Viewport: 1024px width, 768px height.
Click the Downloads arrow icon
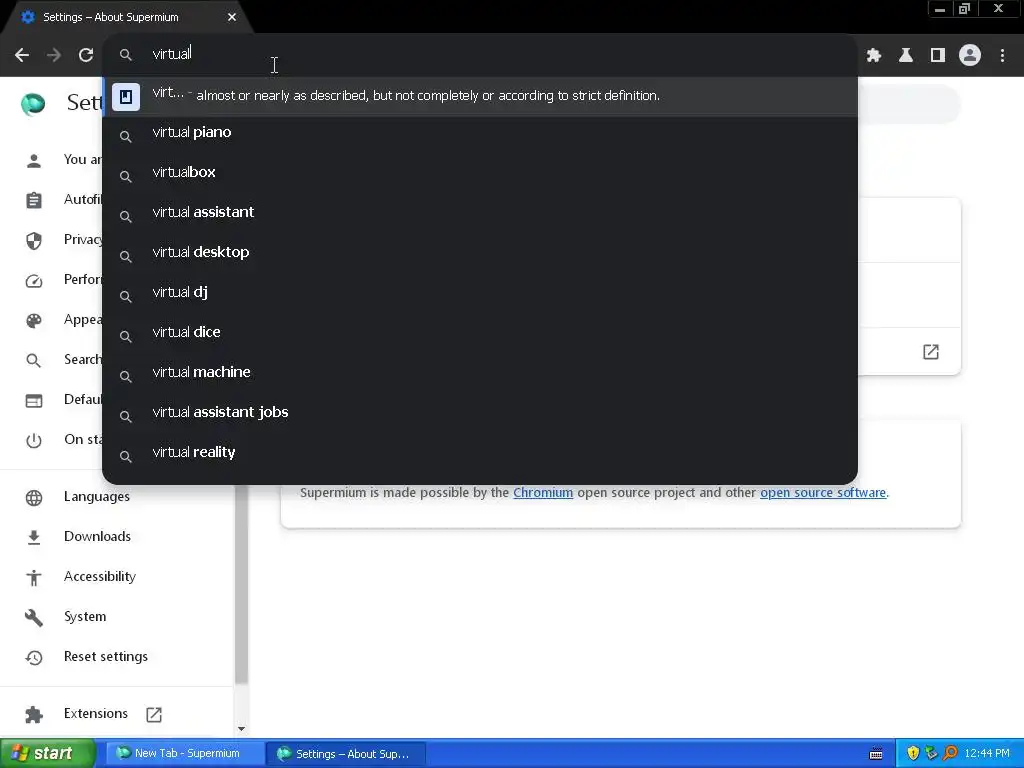[x=34, y=537]
